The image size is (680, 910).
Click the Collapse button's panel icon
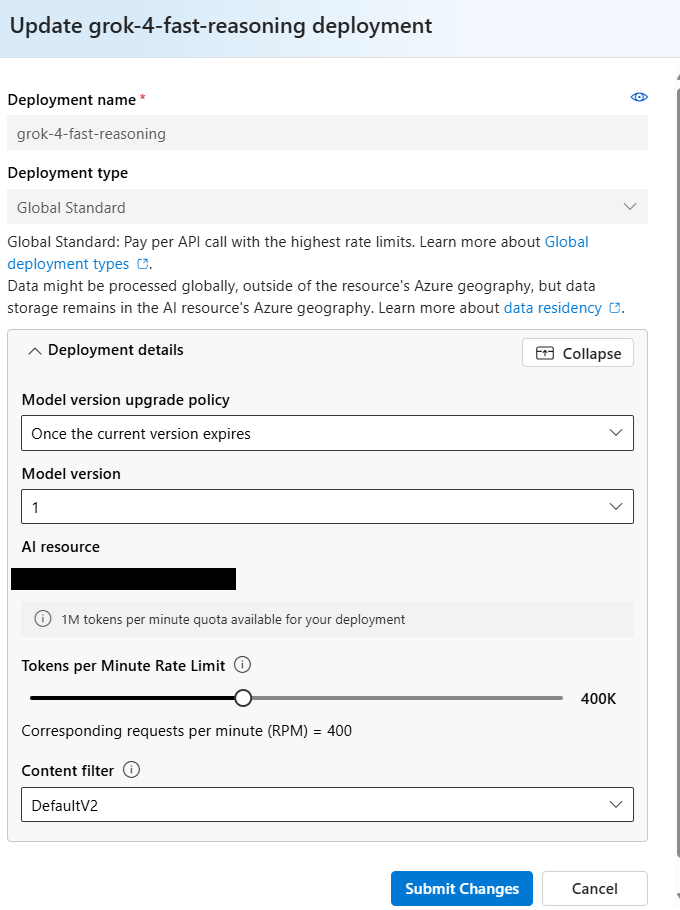point(545,353)
